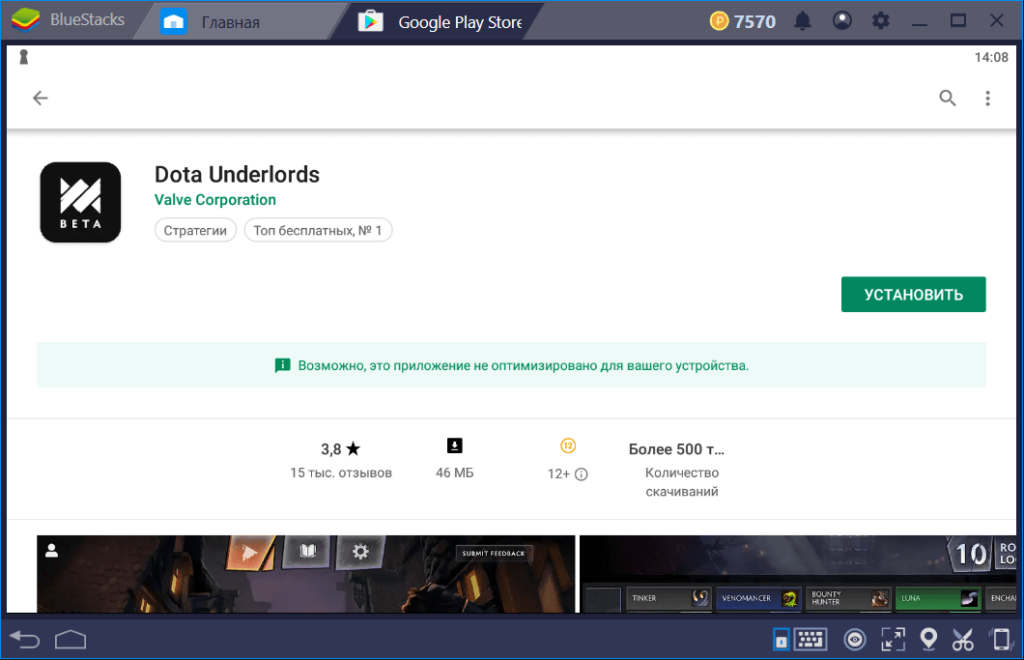Open BlueStacks settings gear
The height and width of the screenshot is (660, 1024).
point(881,21)
